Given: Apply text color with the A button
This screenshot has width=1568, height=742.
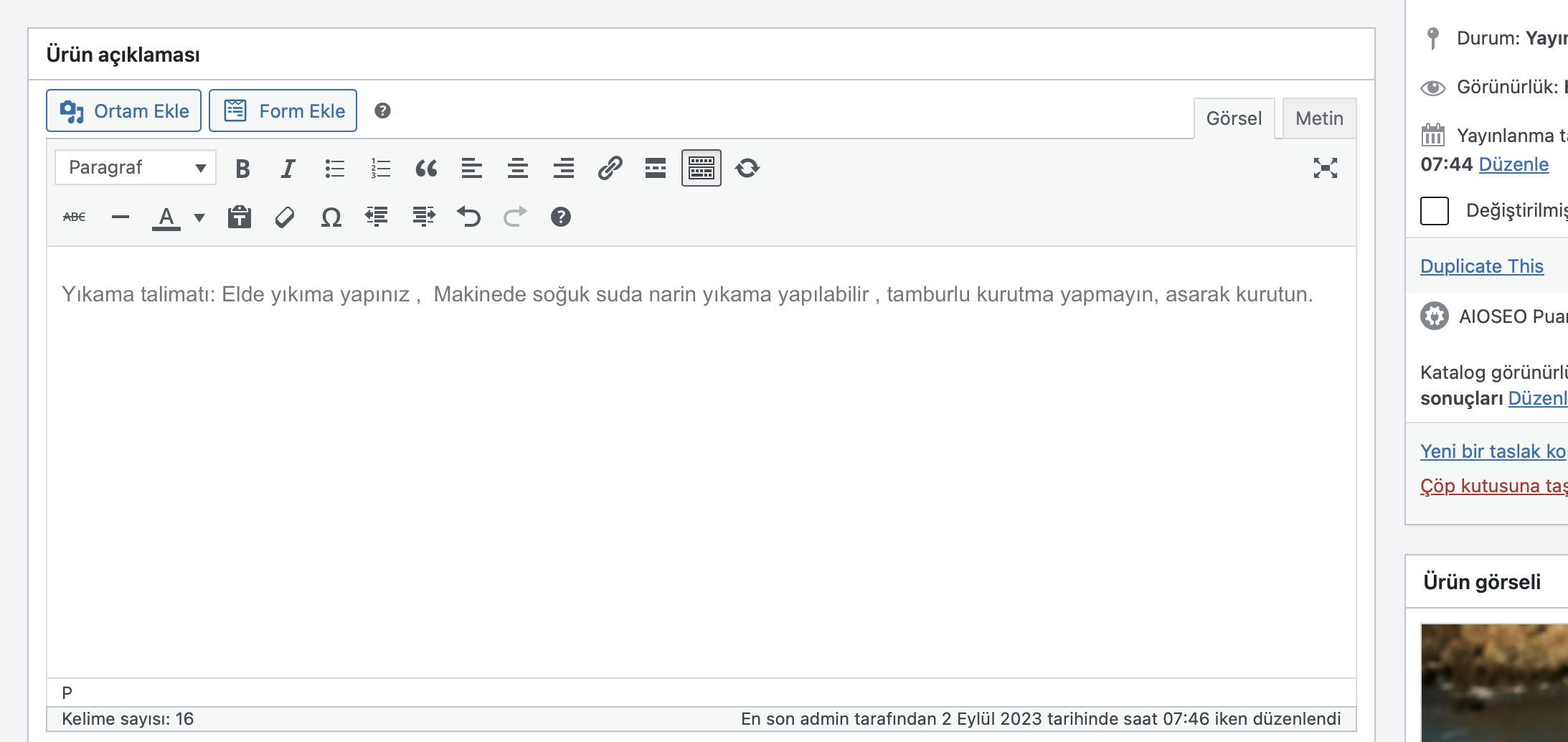Looking at the screenshot, I should pos(166,217).
